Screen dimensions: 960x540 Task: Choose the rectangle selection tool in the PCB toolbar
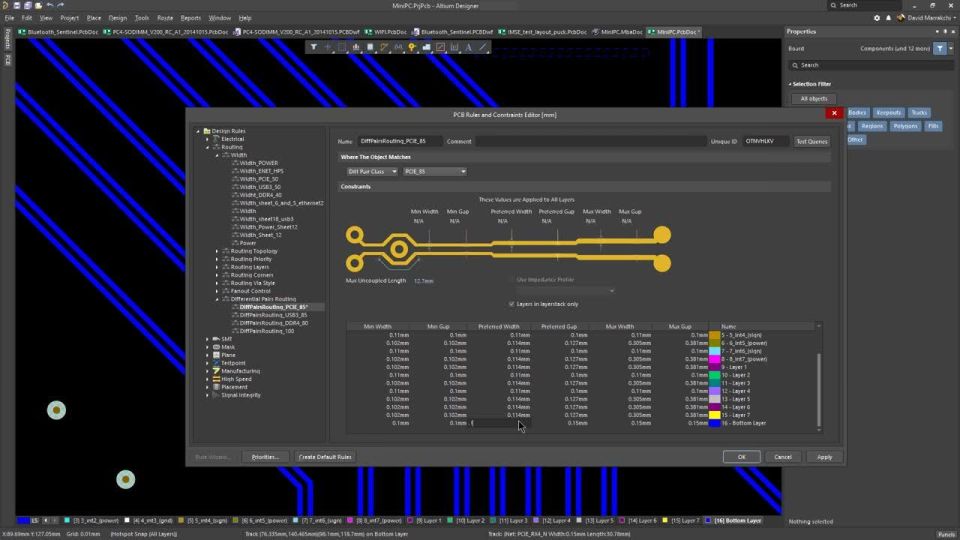342,47
